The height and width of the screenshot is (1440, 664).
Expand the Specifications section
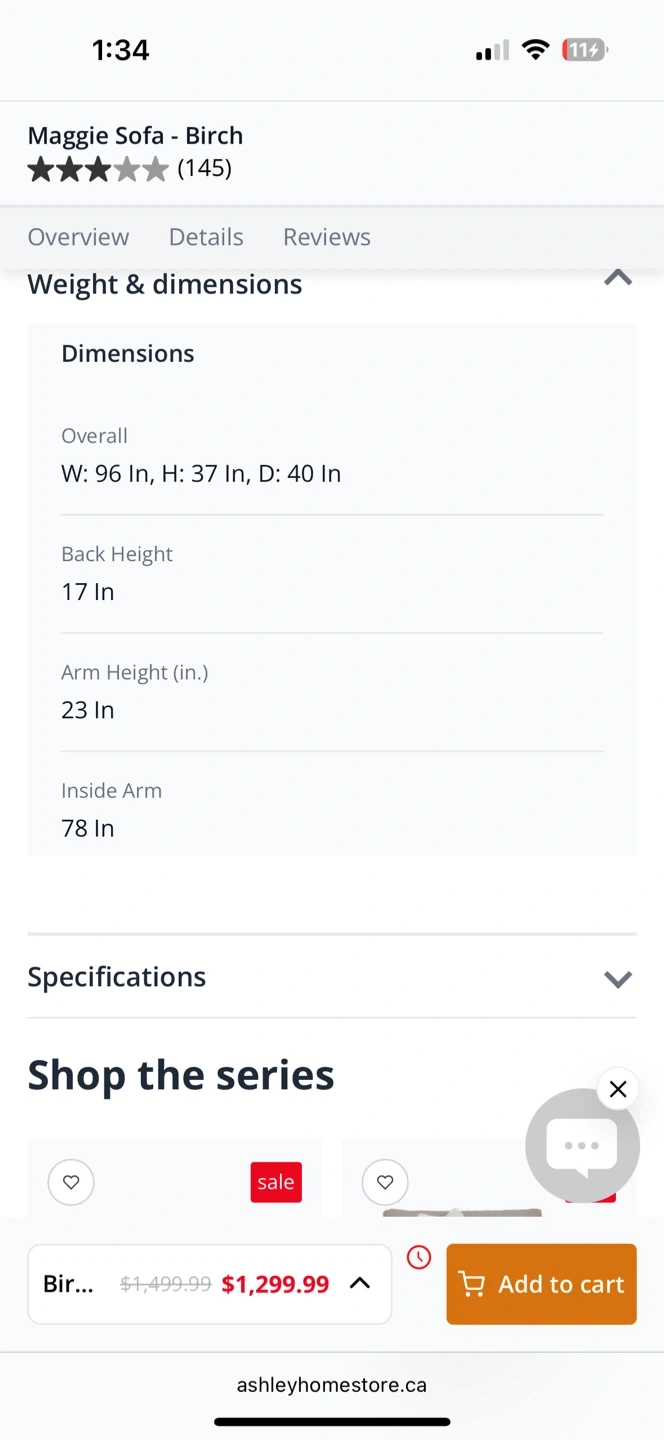pyautogui.click(x=618, y=978)
